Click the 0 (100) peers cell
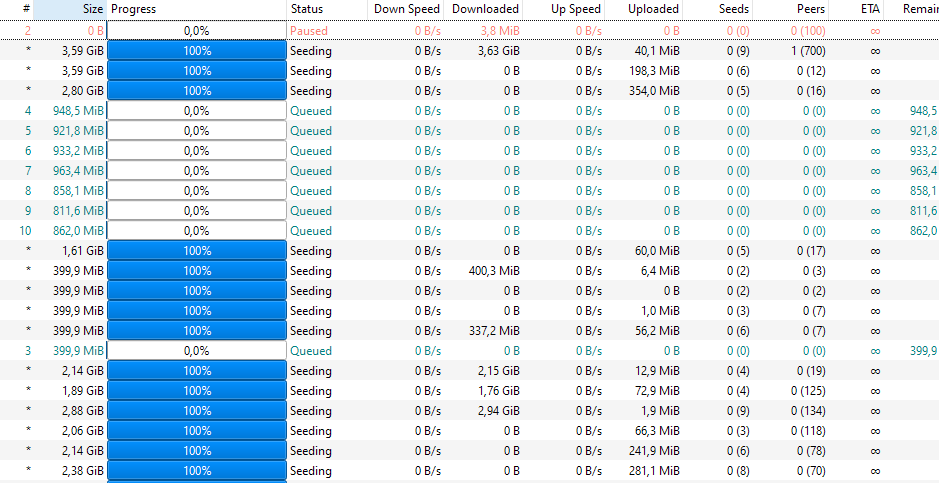Image resolution: width=940 pixels, height=483 pixels. (808, 31)
